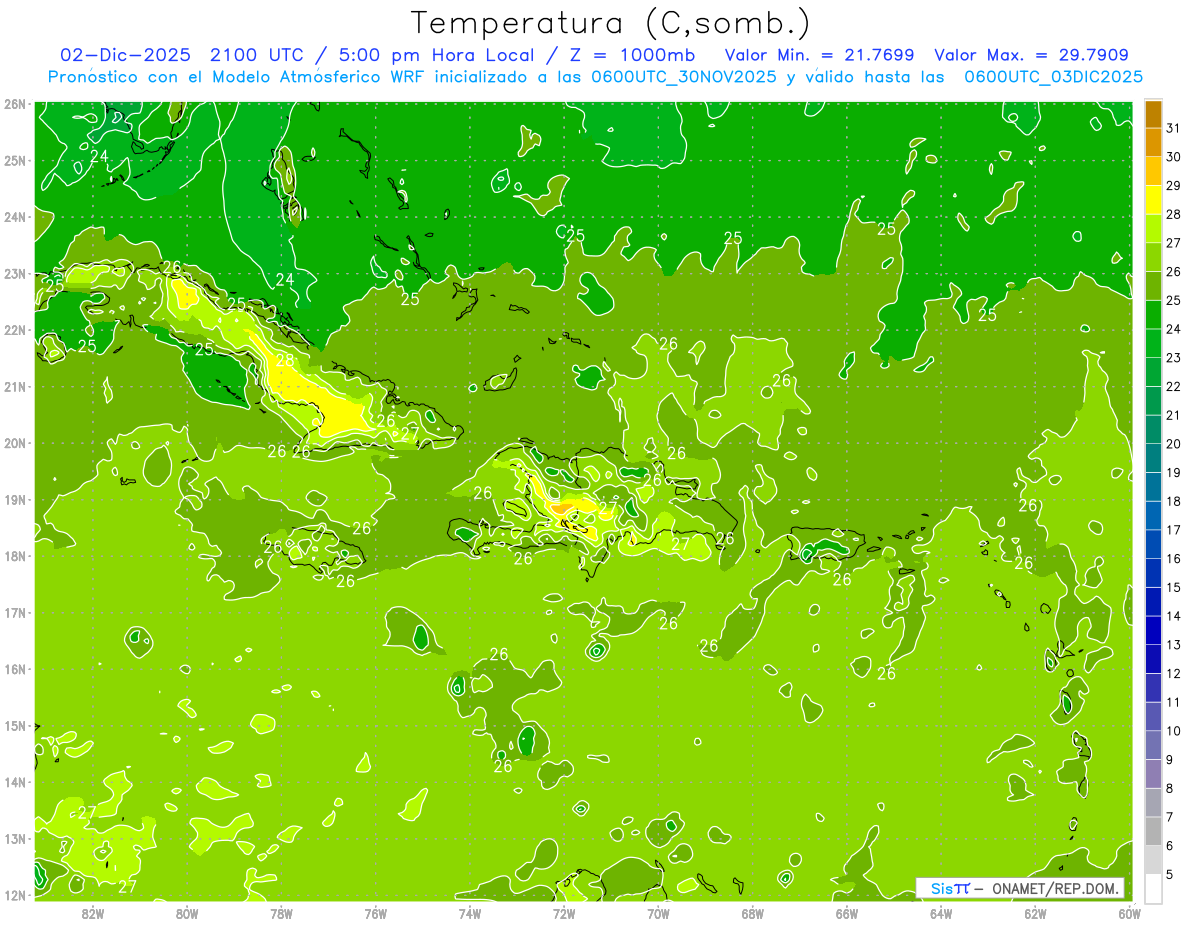Click the value '23' on the color scale
Image resolution: width=1200 pixels, height=927 pixels.
(x=1173, y=357)
